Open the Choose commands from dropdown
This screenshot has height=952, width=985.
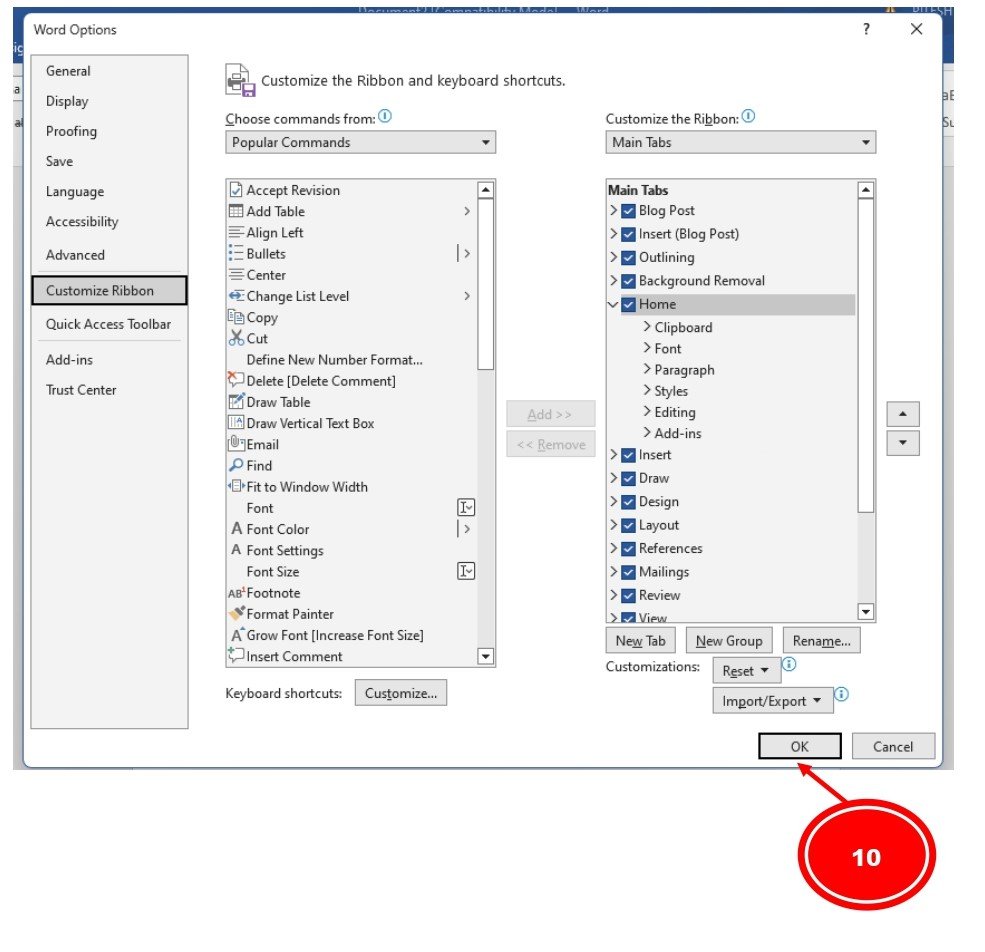[361, 143]
